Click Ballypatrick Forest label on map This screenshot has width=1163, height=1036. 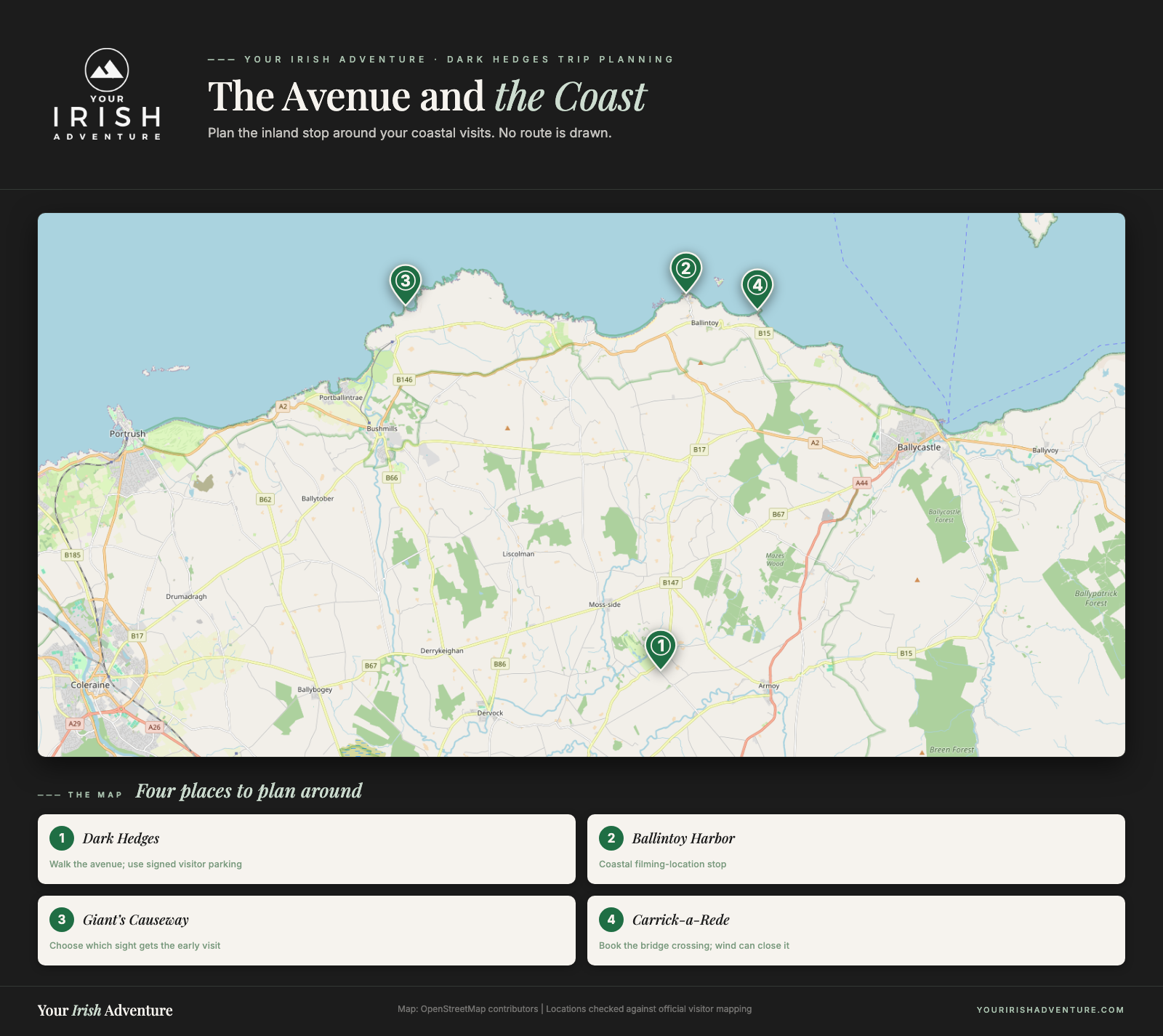click(x=1096, y=598)
